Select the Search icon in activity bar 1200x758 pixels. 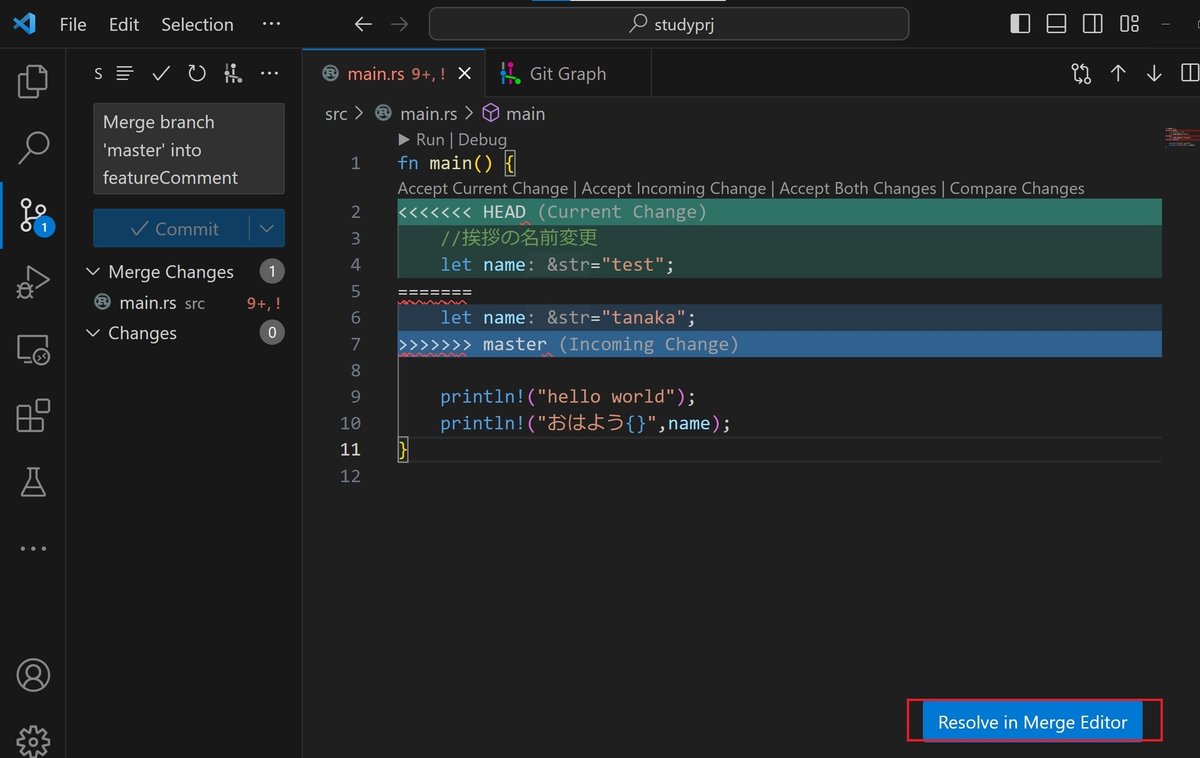32,147
